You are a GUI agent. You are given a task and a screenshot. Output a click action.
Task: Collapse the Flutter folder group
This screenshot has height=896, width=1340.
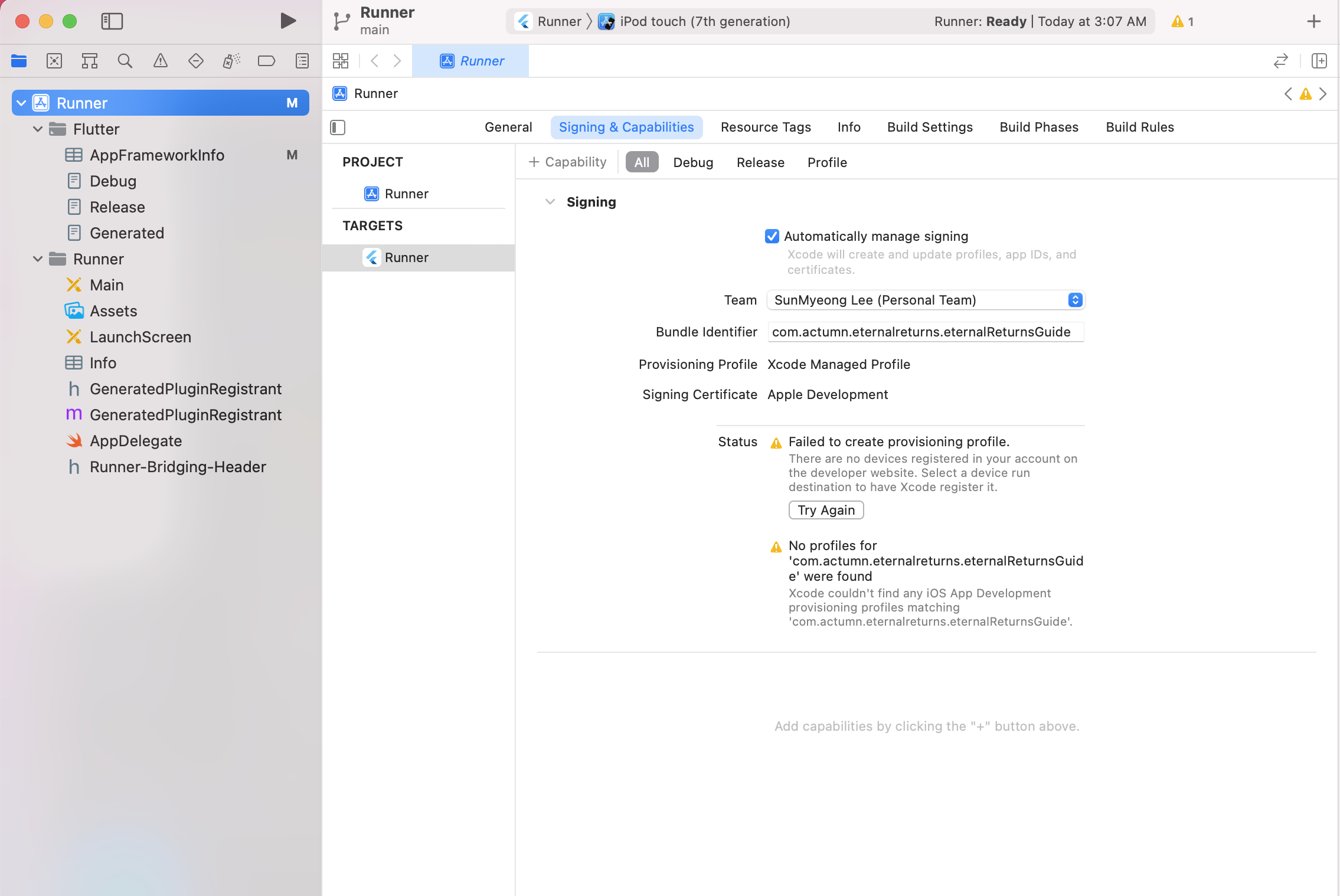[38, 129]
